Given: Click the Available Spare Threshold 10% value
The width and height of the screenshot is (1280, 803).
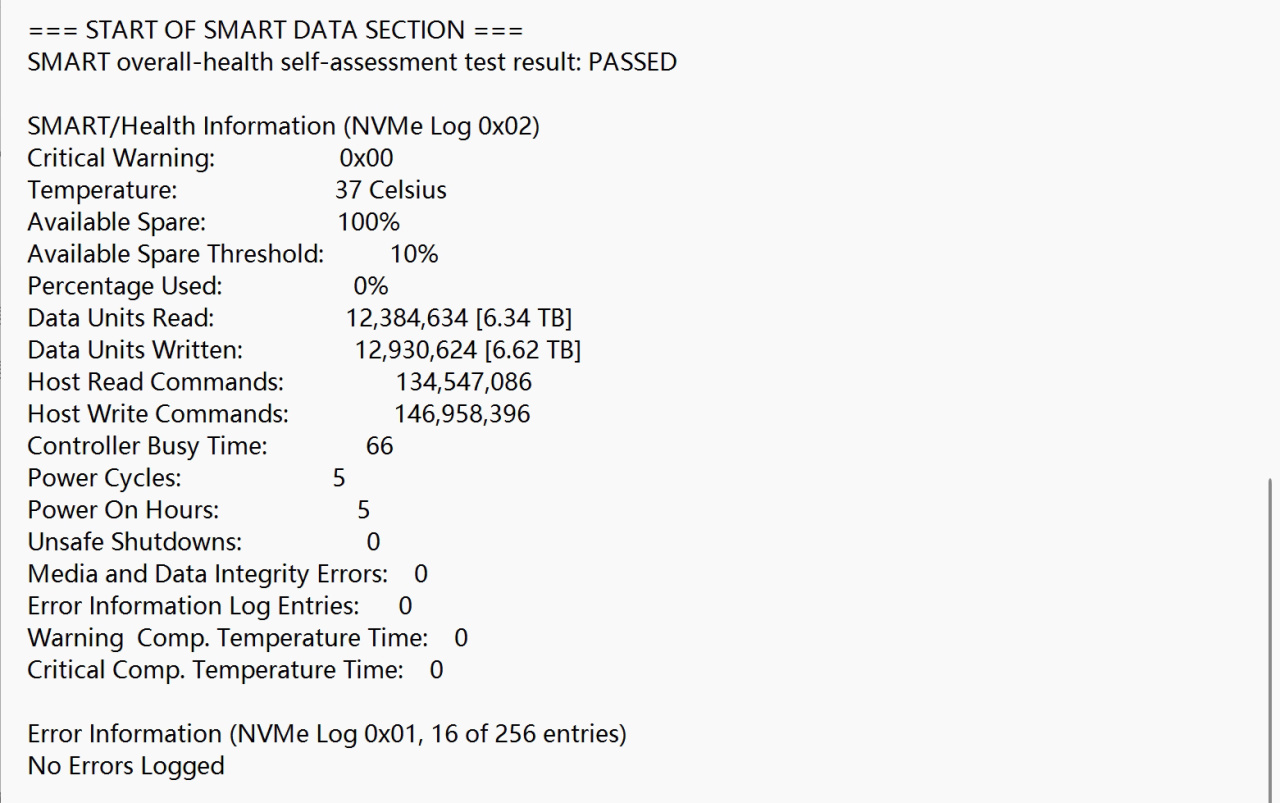Looking at the screenshot, I should click(x=414, y=254).
